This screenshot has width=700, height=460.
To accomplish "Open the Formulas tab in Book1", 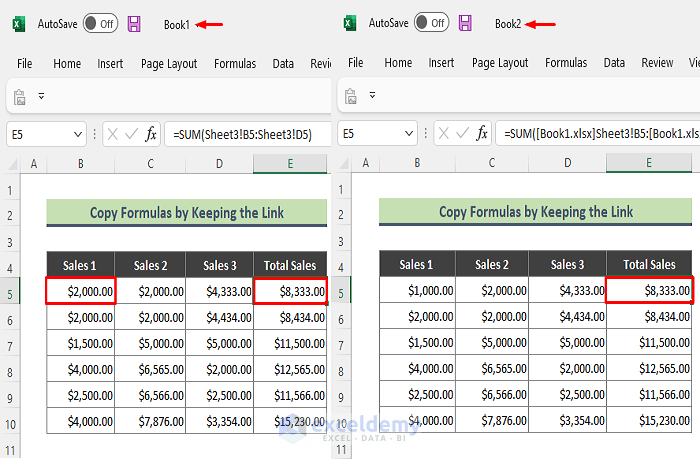I will point(235,63).
